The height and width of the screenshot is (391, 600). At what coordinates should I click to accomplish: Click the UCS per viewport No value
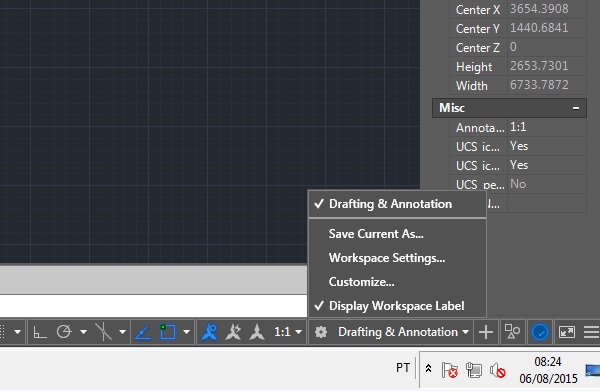coord(546,184)
